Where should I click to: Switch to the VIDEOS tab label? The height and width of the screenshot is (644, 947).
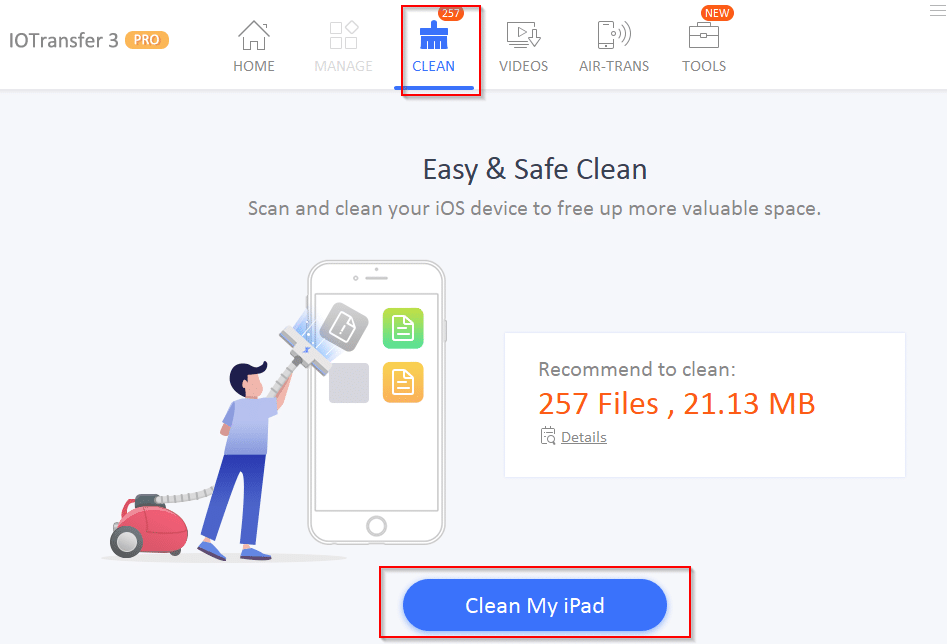(524, 66)
